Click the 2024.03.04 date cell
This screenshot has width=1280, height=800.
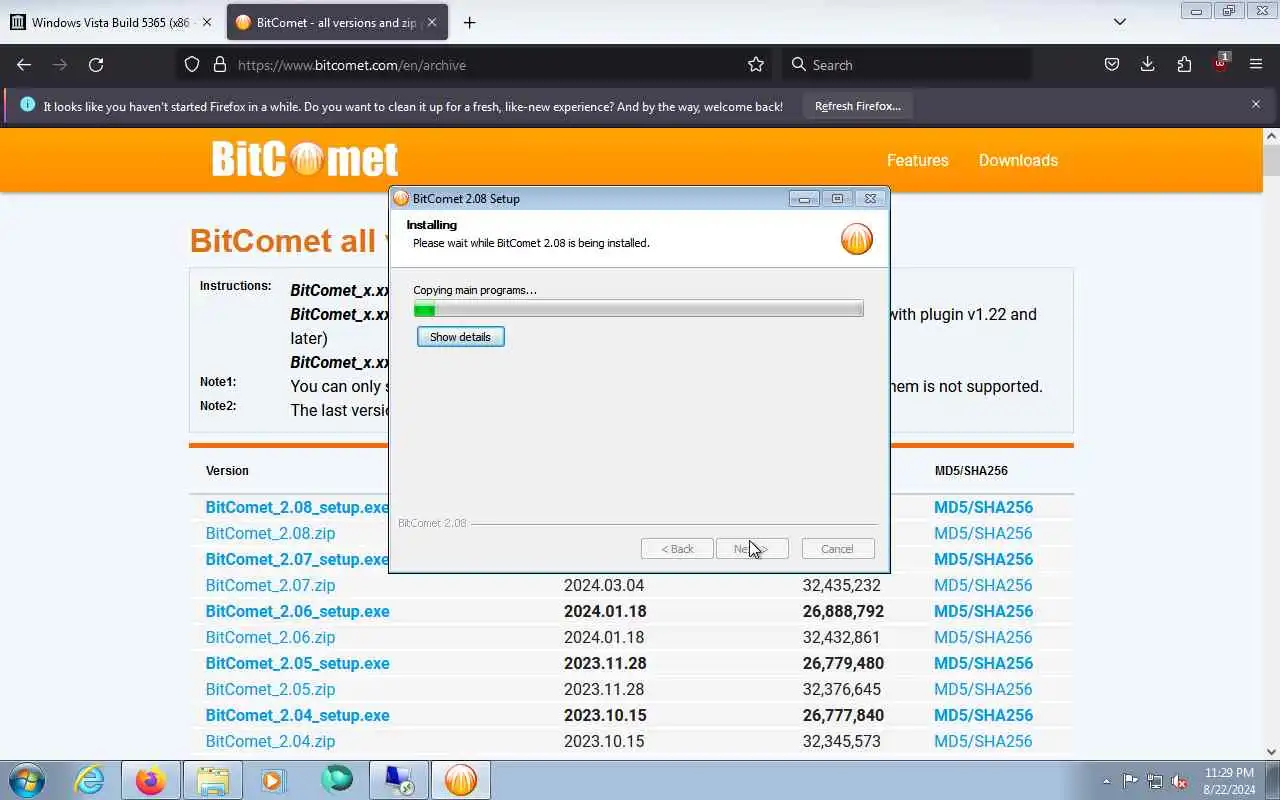(604, 585)
